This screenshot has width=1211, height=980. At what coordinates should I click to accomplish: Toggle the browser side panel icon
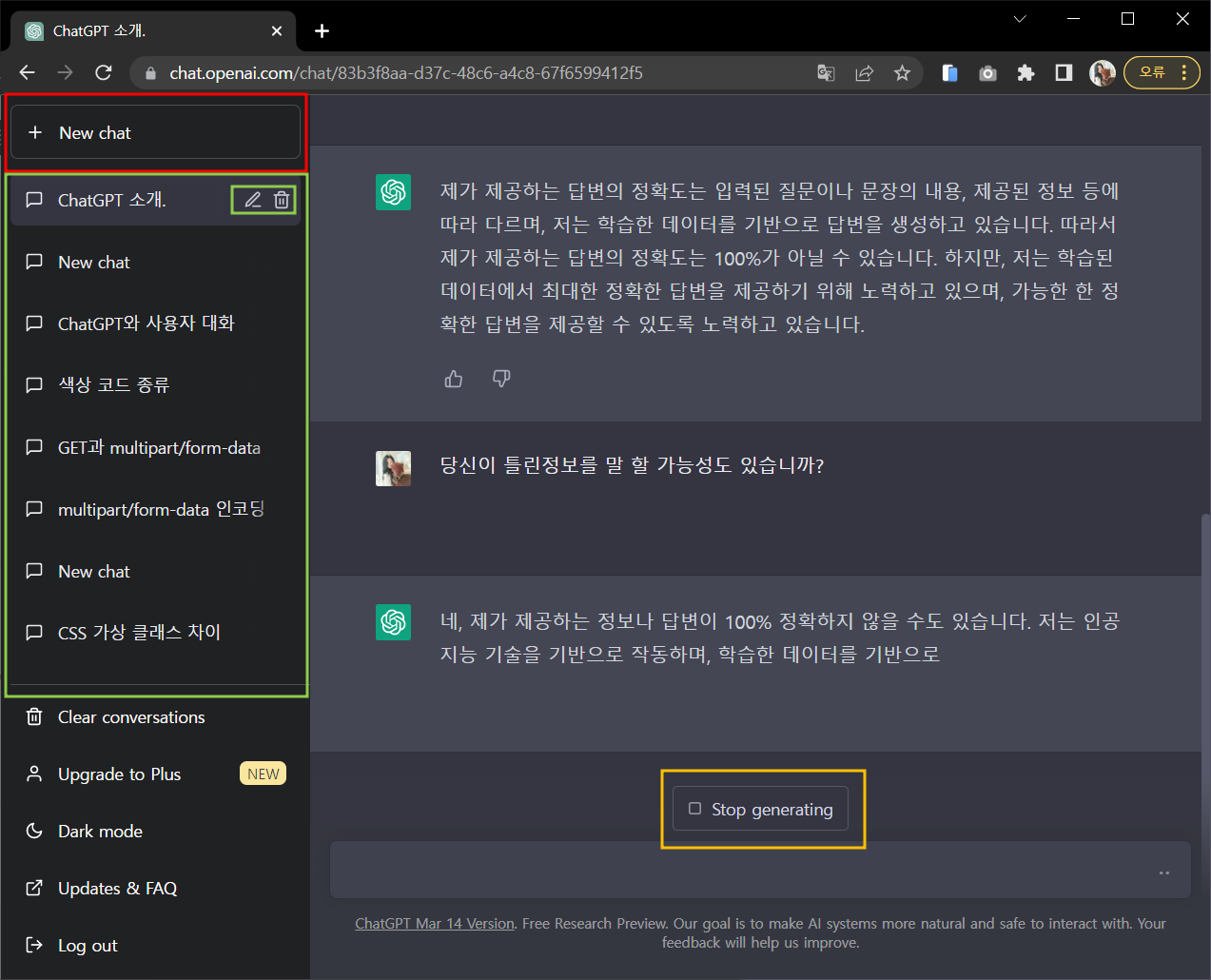click(1064, 73)
